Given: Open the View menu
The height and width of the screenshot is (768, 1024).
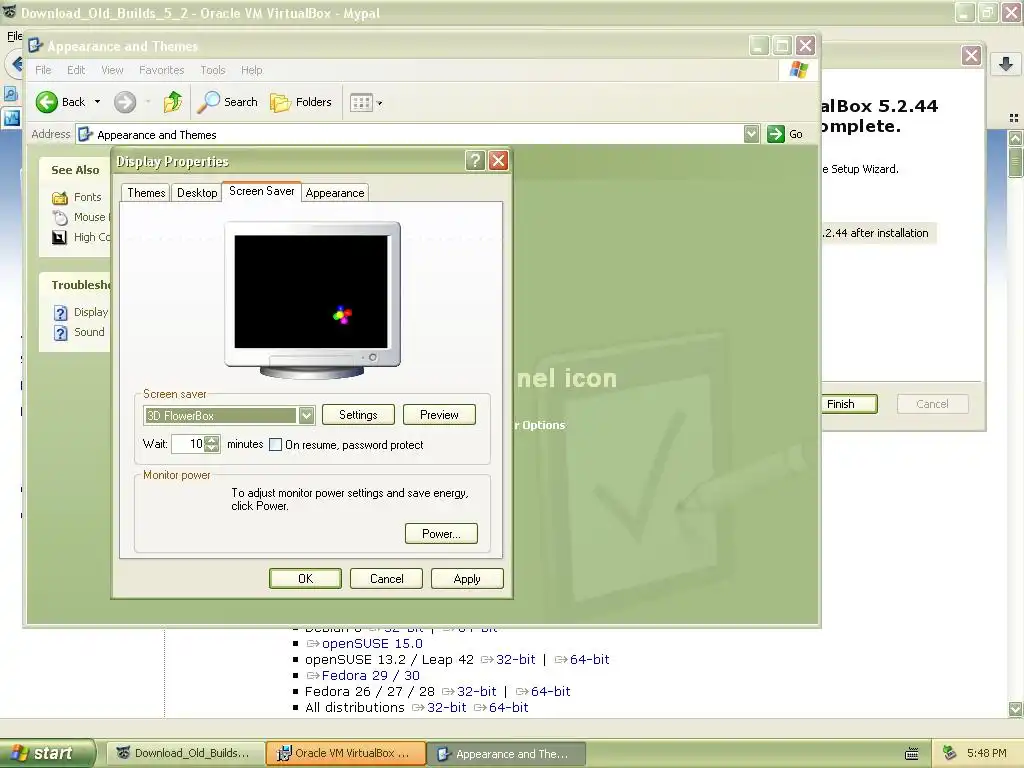Looking at the screenshot, I should tap(112, 70).
